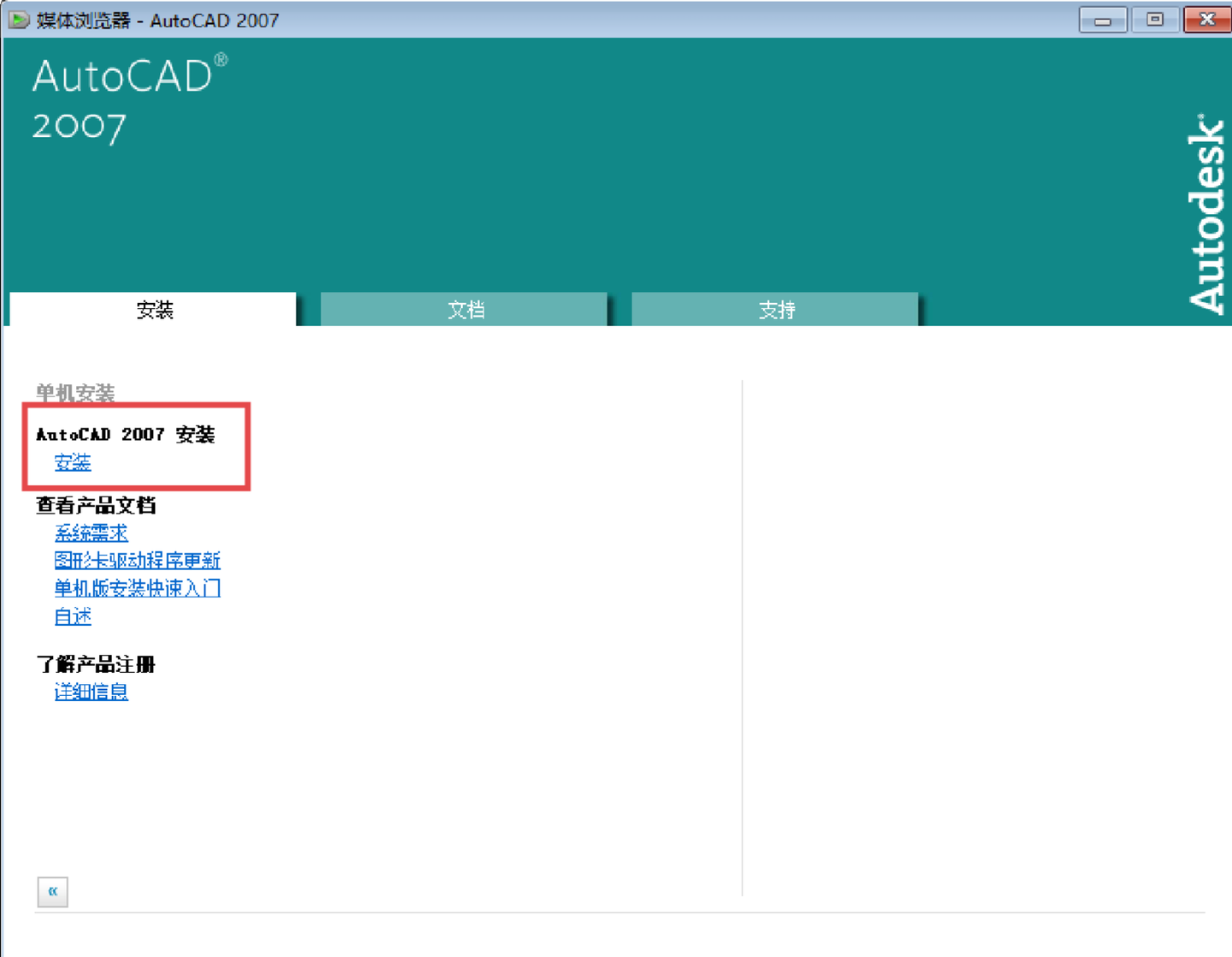Maximize the media browser window

[x=1154, y=19]
